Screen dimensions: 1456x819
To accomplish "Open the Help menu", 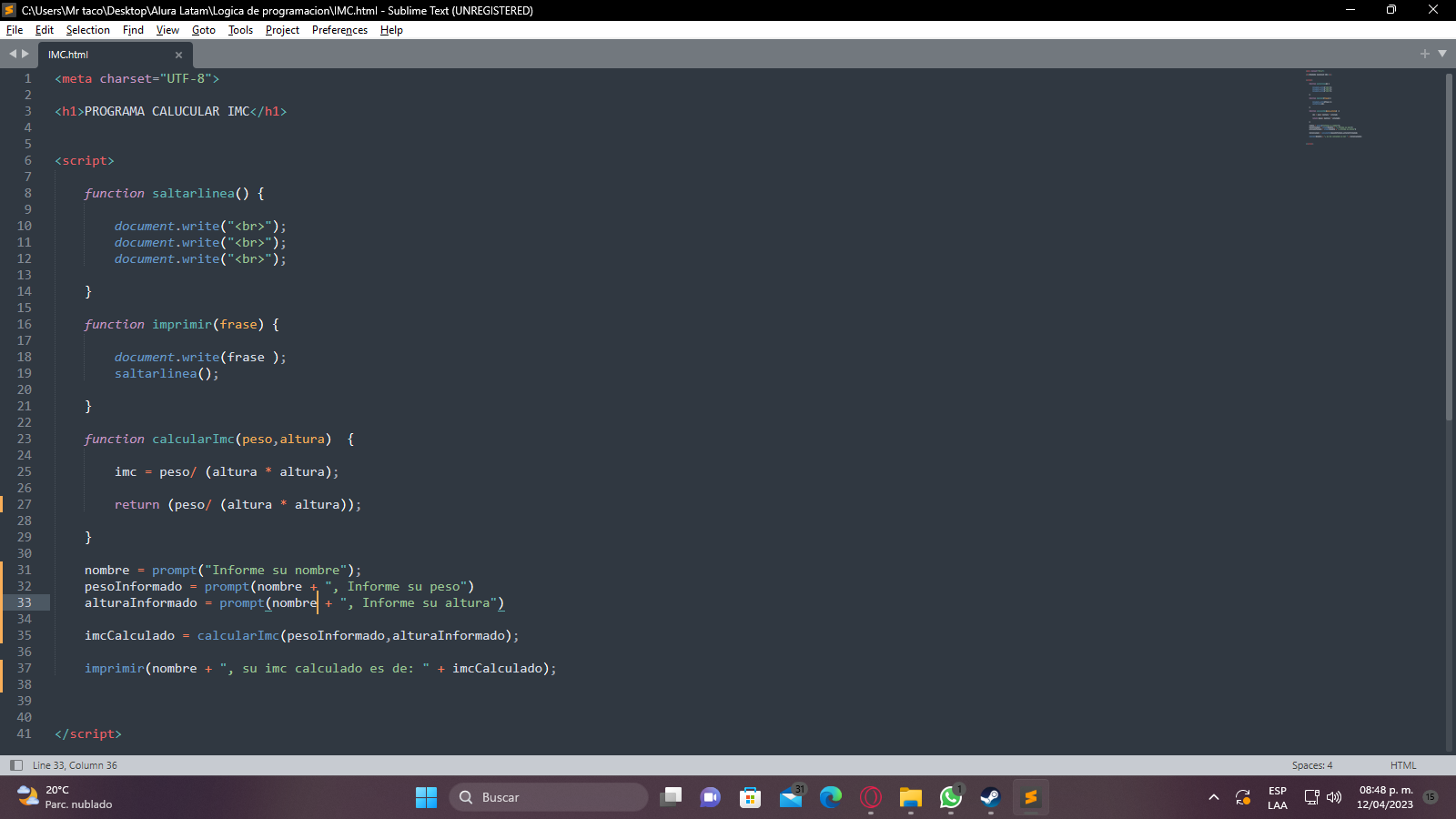I will coord(391,30).
